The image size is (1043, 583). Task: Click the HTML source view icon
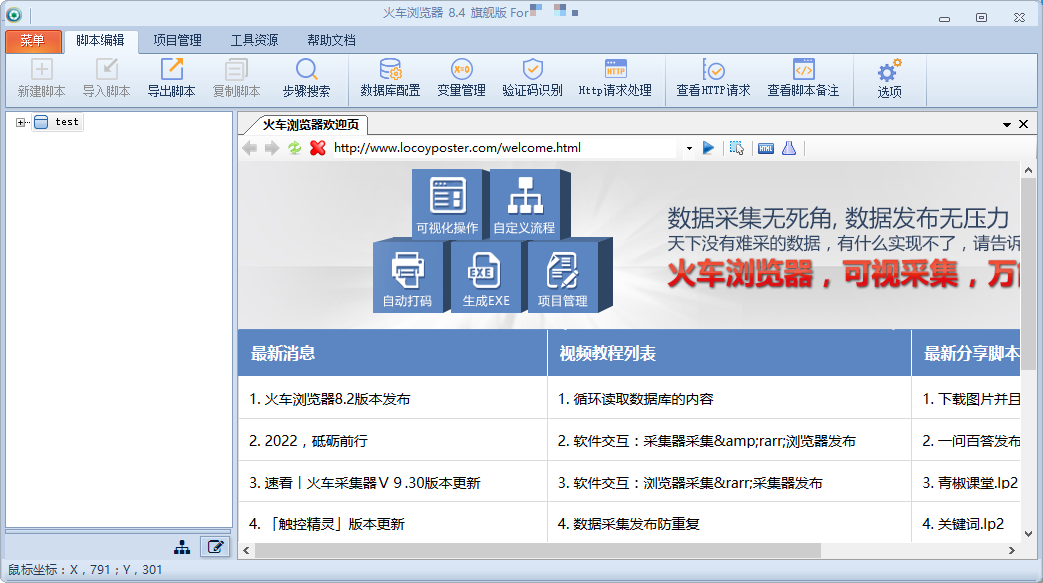(766, 148)
